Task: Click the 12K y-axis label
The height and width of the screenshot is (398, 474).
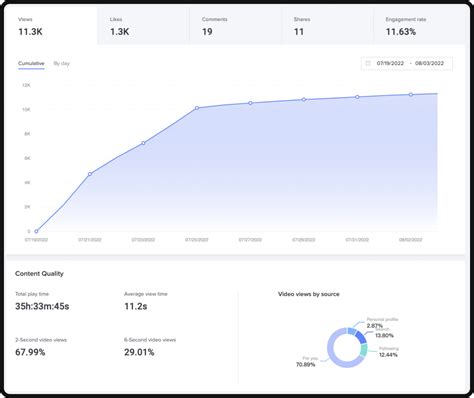Action: click(x=26, y=85)
